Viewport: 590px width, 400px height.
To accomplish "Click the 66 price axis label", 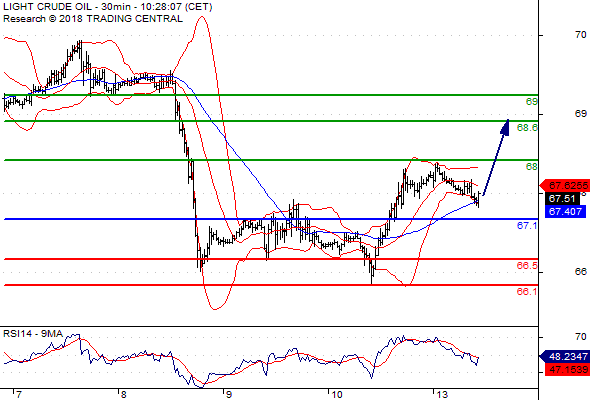I will (581, 272).
